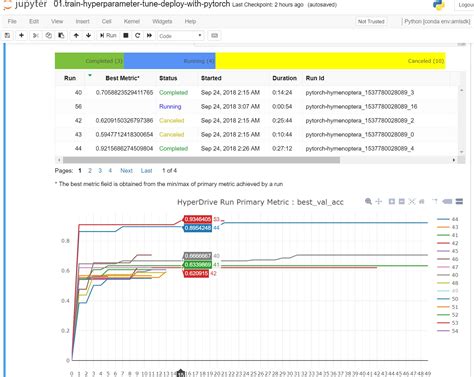Go to the Next results page
The width and height of the screenshot is (474, 377).
pos(126,171)
